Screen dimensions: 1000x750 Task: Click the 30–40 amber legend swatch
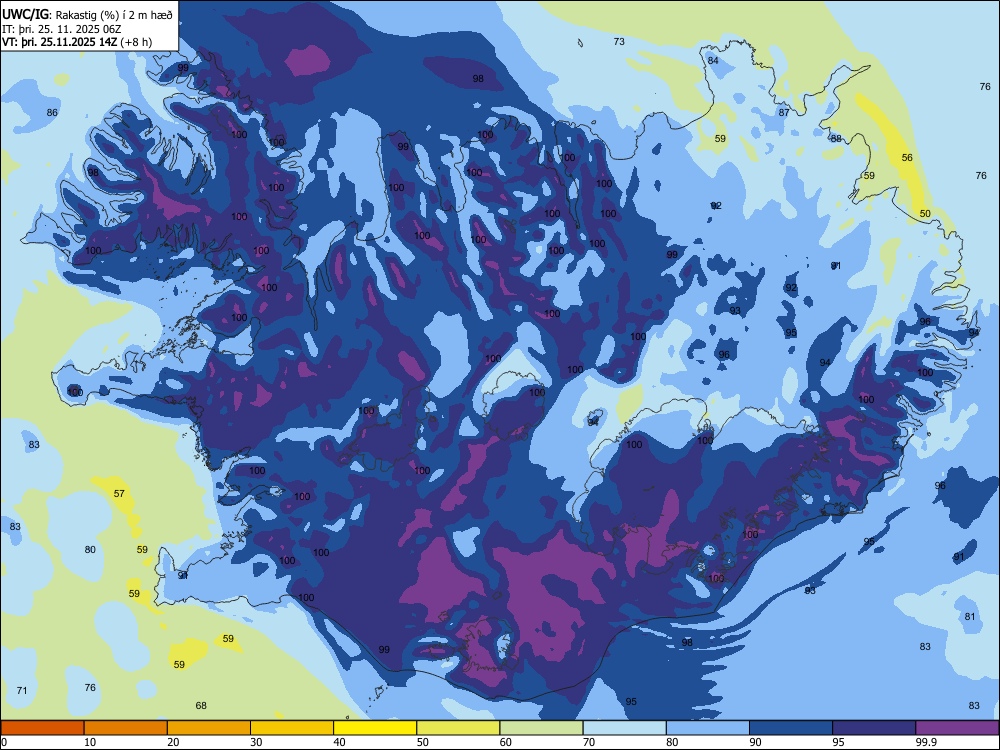click(x=292, y=728)
